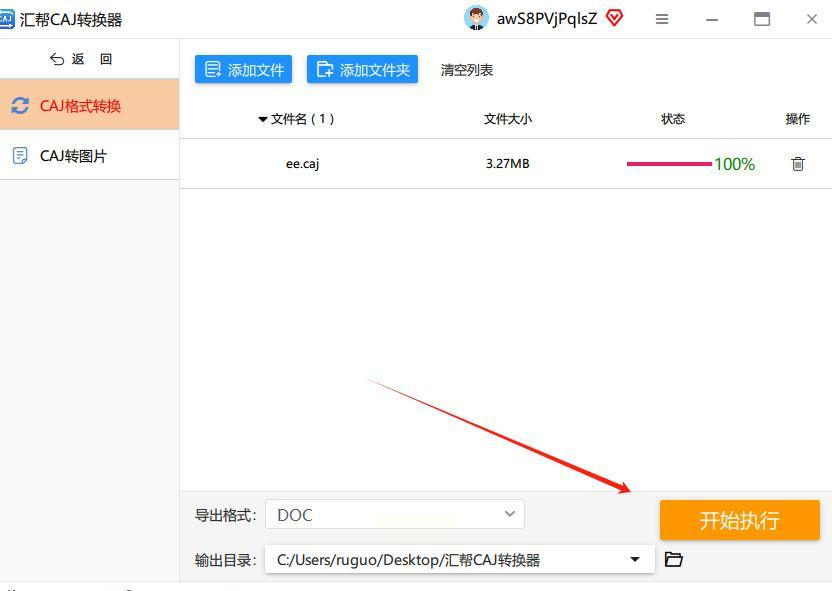
Task: Expand the 输出目录 path dropdown arrow
Action: [635, 559]
